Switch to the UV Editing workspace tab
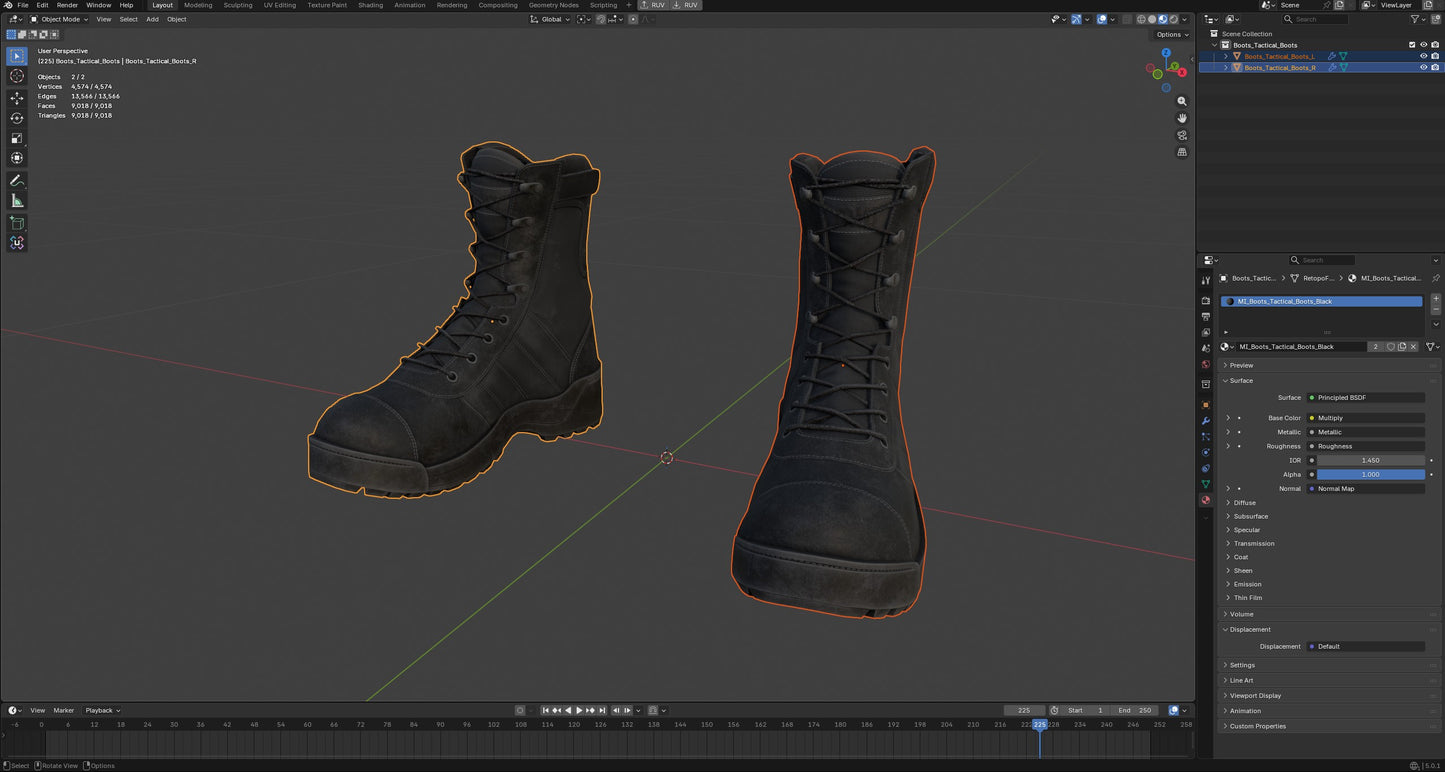The width and height of the screenshot is (1445, 772). 280,5
